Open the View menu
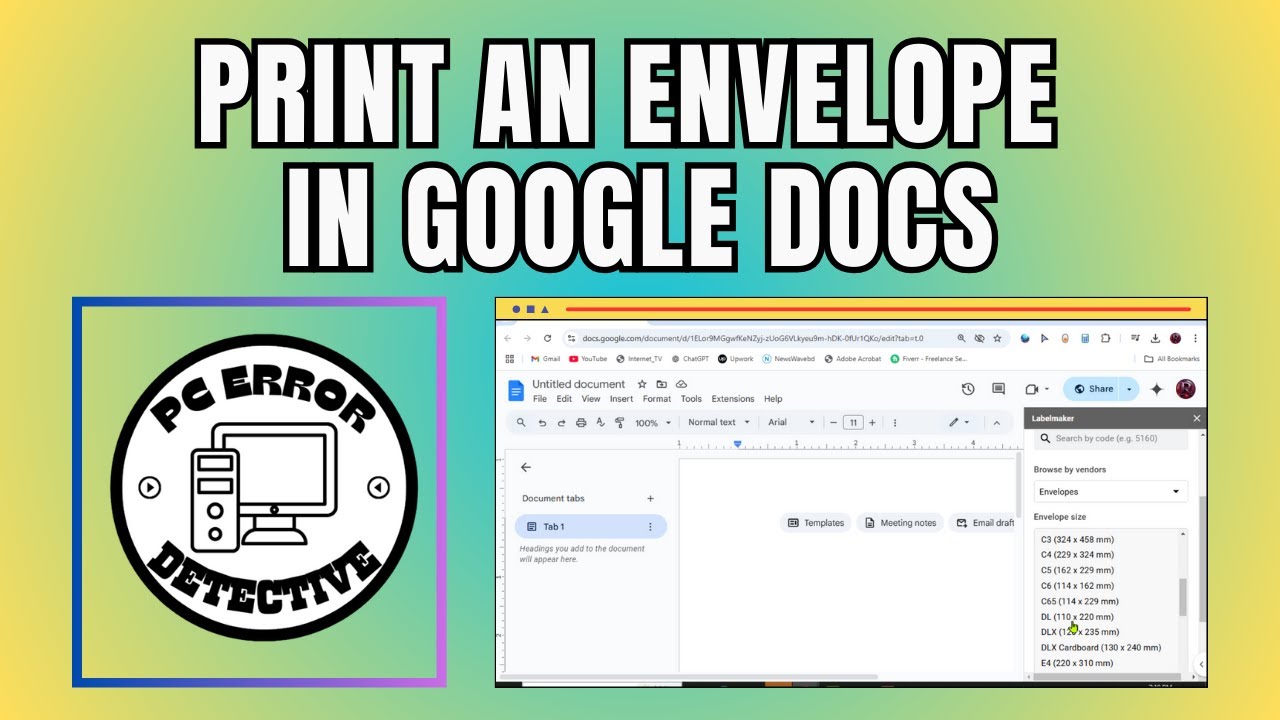 [591, 399]
